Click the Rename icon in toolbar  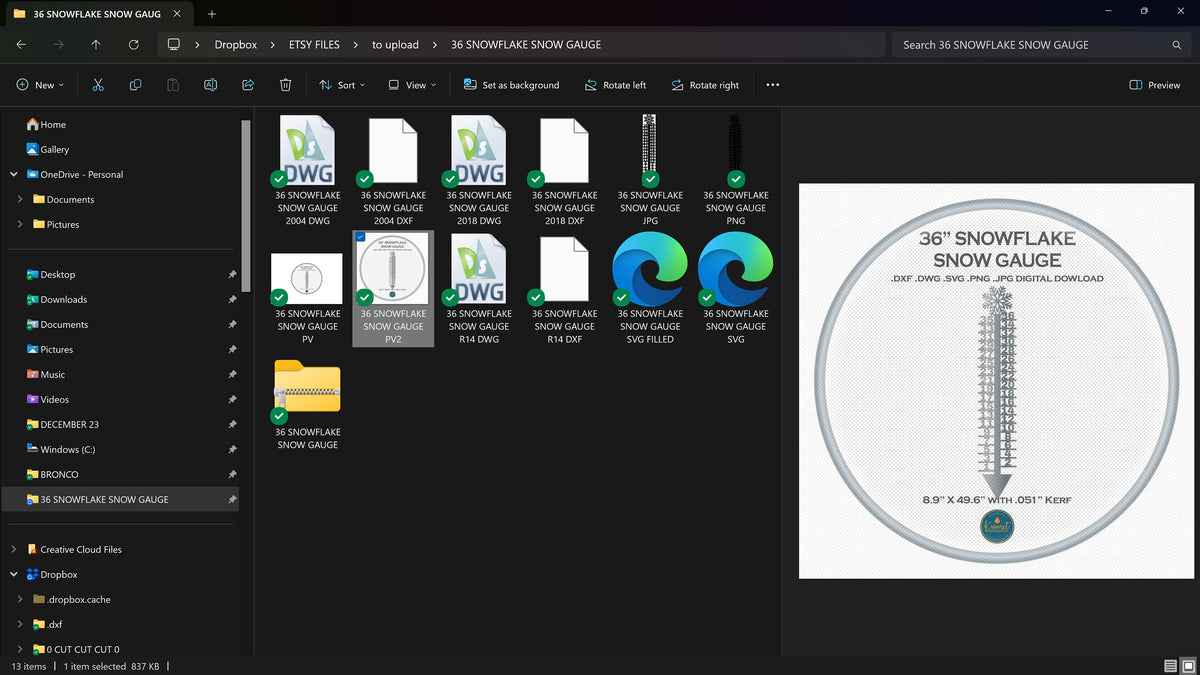pos(210,85)
